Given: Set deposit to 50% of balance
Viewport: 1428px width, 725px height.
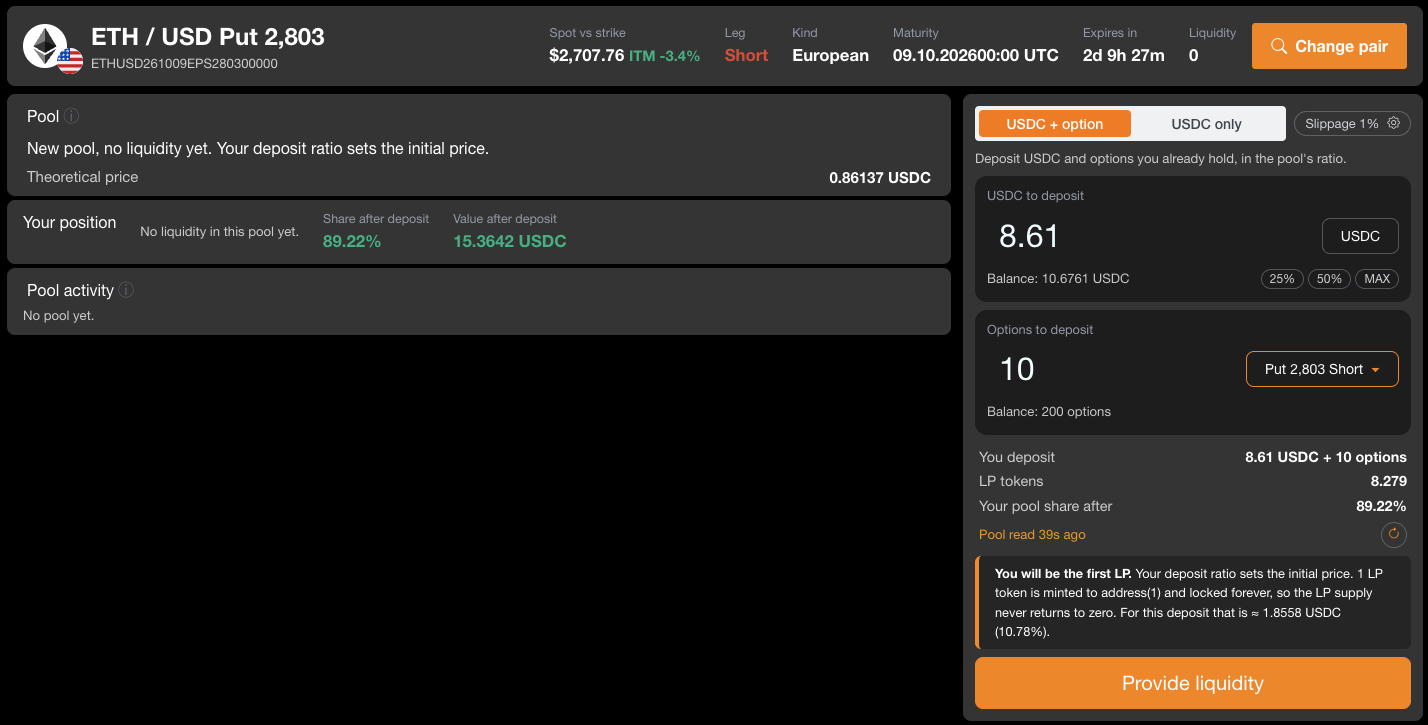Looking at the screenshot, I should (x=1329, y=279).
